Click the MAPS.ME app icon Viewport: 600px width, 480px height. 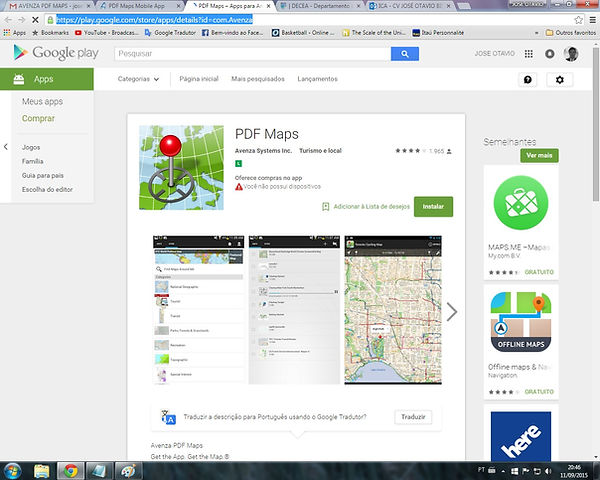(520, 202)
